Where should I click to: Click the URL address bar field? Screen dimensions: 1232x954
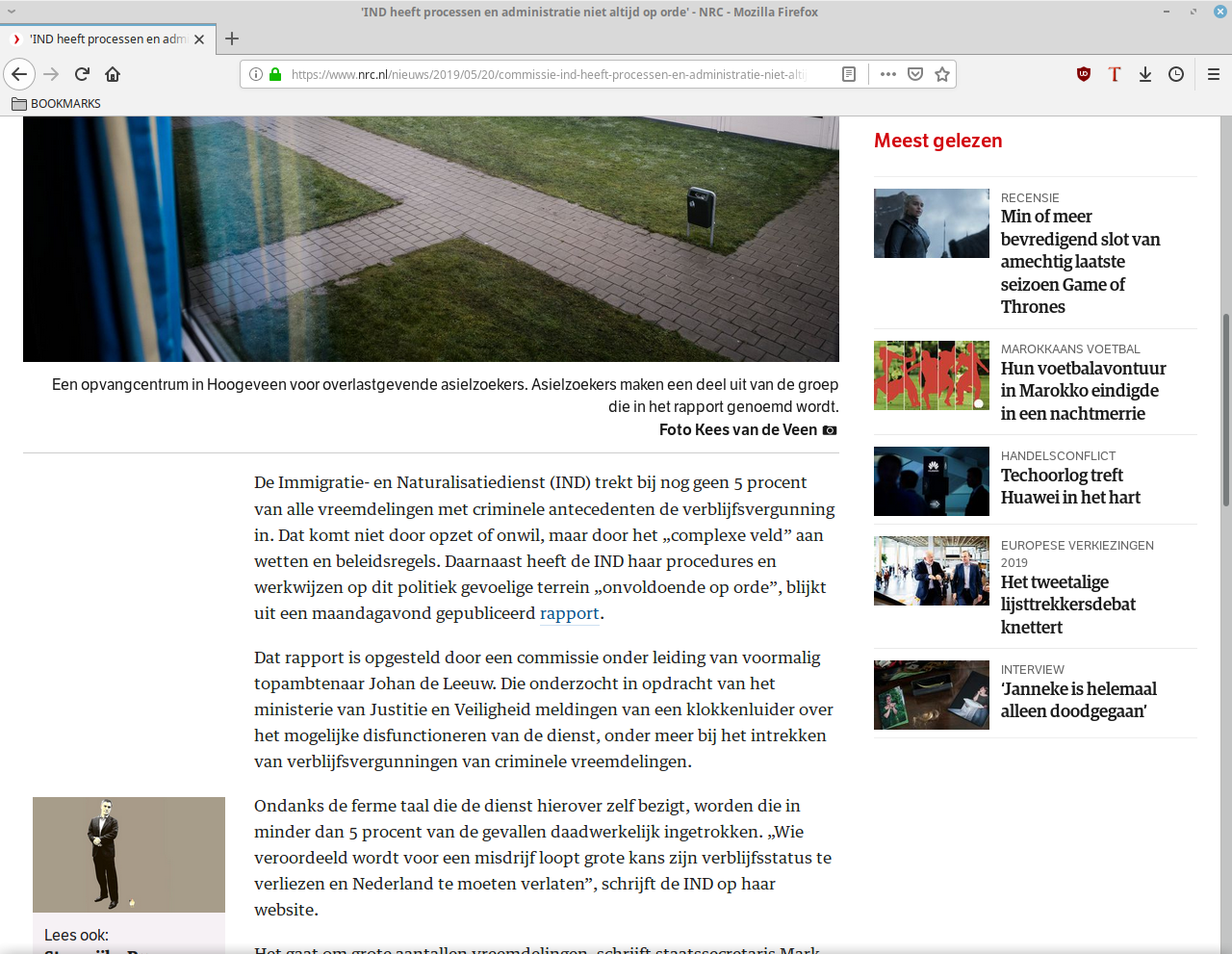tap(549, 74)
